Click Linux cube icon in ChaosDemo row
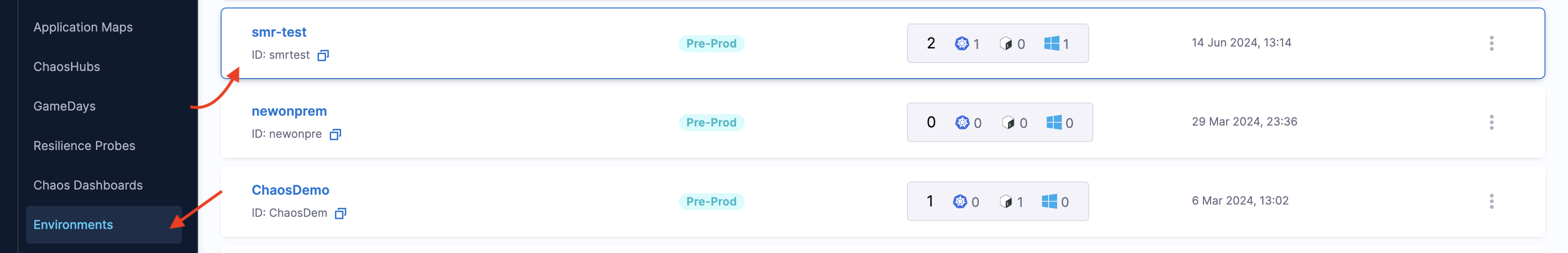 pos(1005,201)
